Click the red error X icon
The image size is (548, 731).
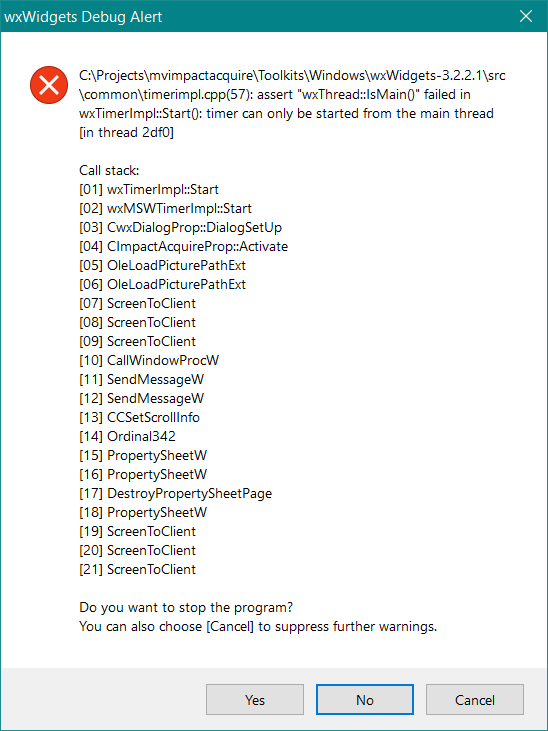coord(49,85)
